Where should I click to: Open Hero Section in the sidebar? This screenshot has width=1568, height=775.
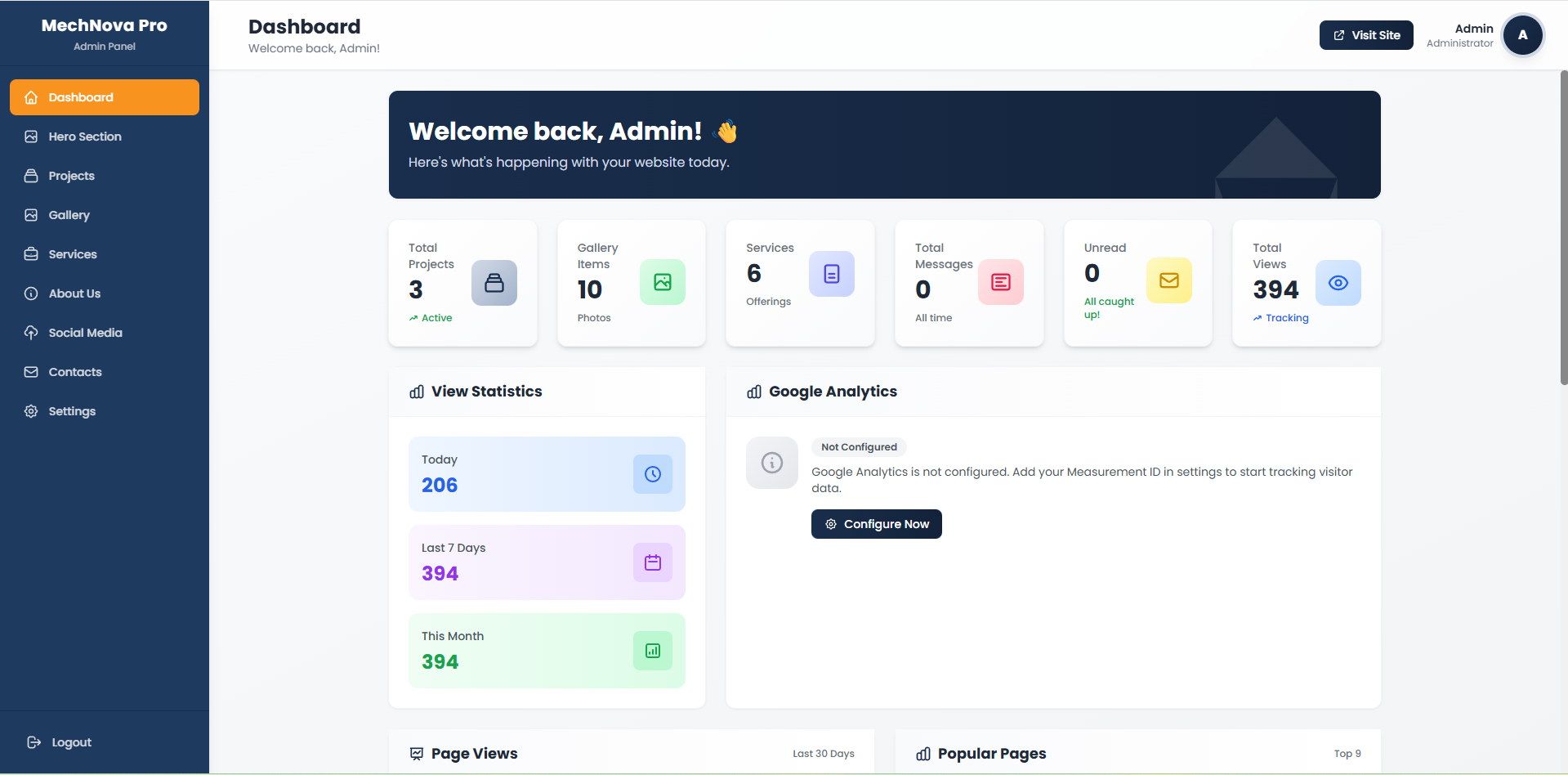(85, 137)
